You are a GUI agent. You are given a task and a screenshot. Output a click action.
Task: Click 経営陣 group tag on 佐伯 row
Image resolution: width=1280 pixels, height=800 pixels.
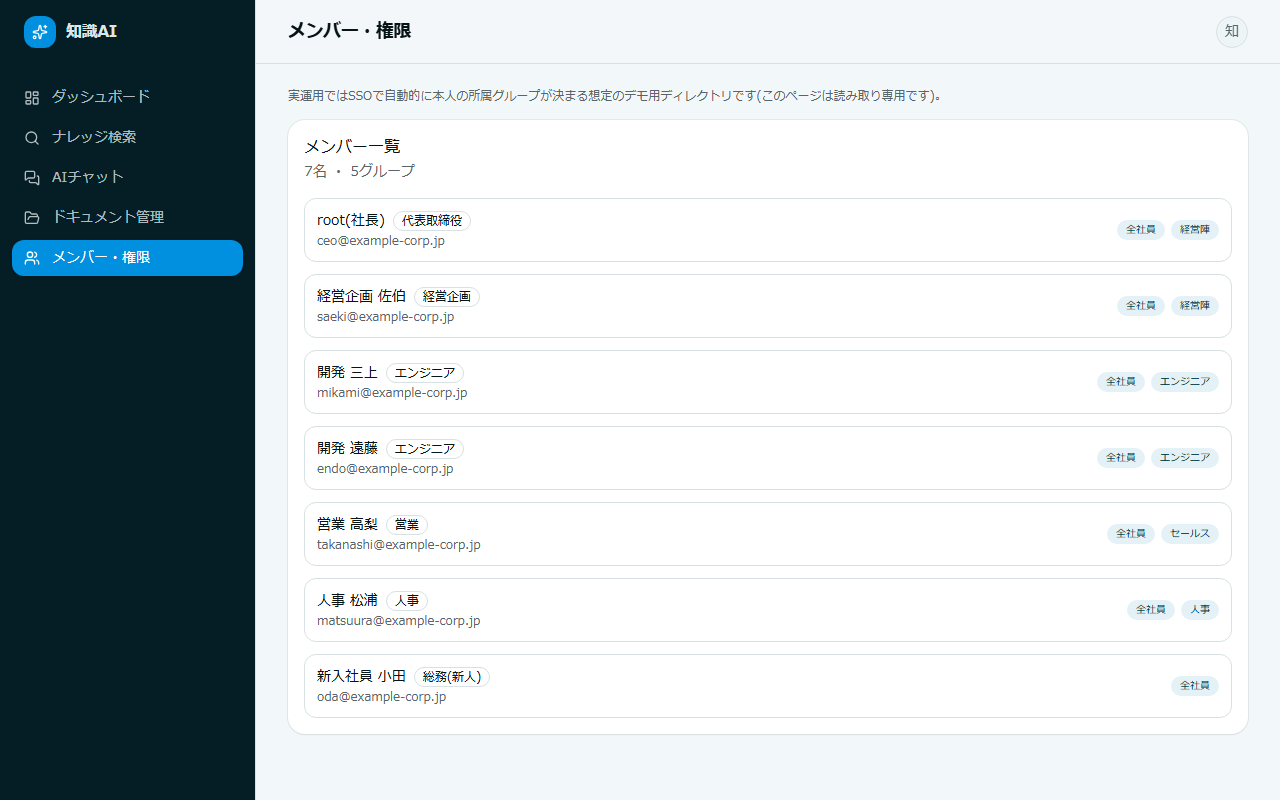point(1195,306)
